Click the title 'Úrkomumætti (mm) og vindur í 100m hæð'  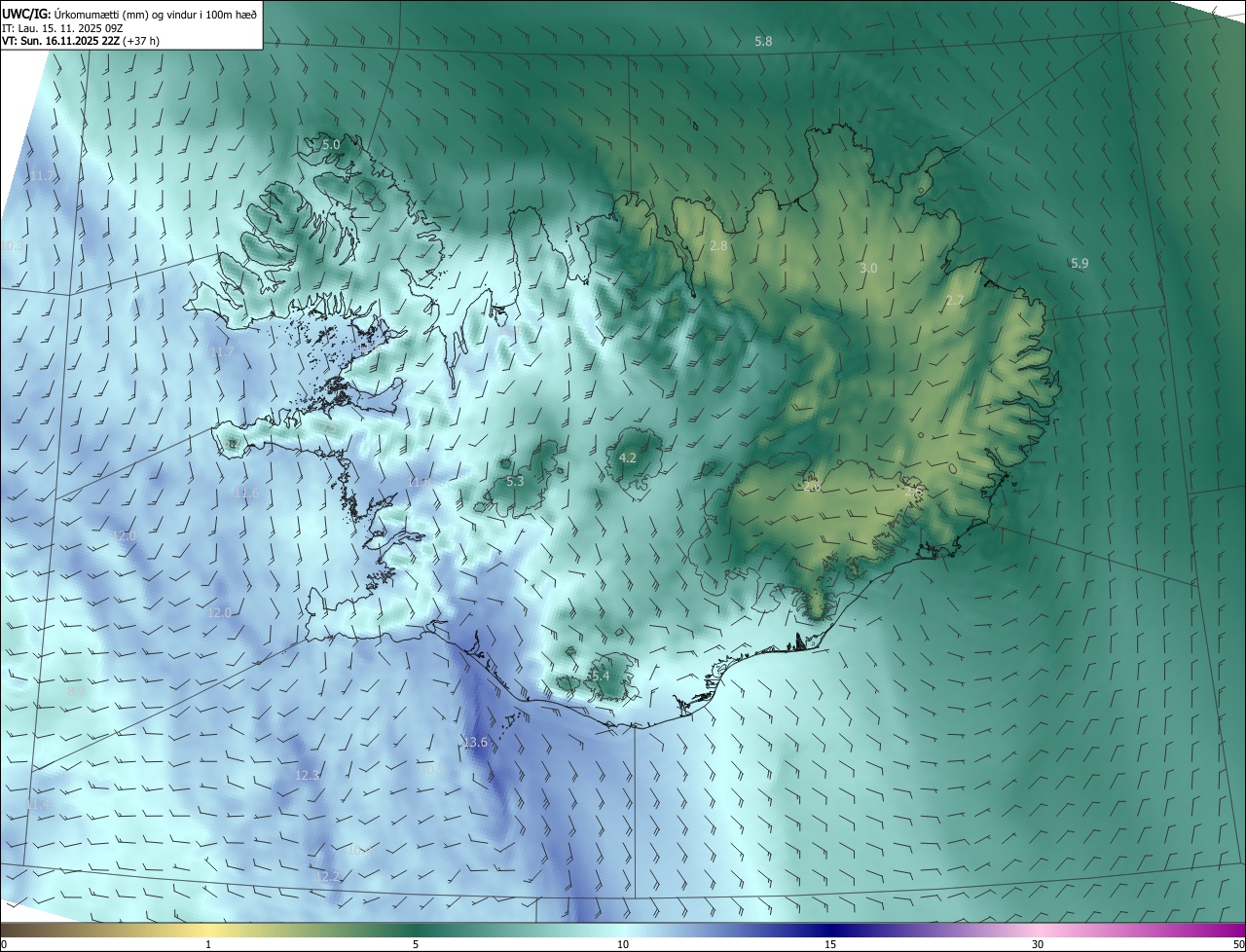coord(155,14)
